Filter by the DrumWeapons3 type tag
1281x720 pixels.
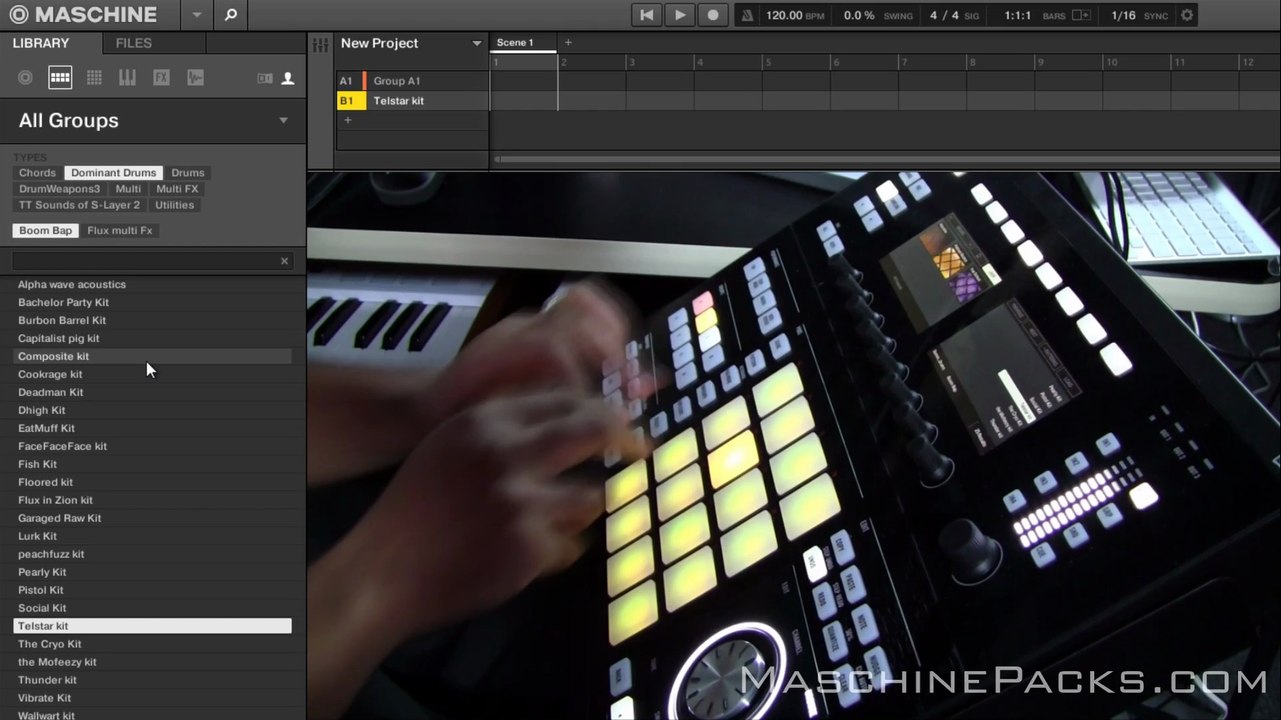(60, 189)
